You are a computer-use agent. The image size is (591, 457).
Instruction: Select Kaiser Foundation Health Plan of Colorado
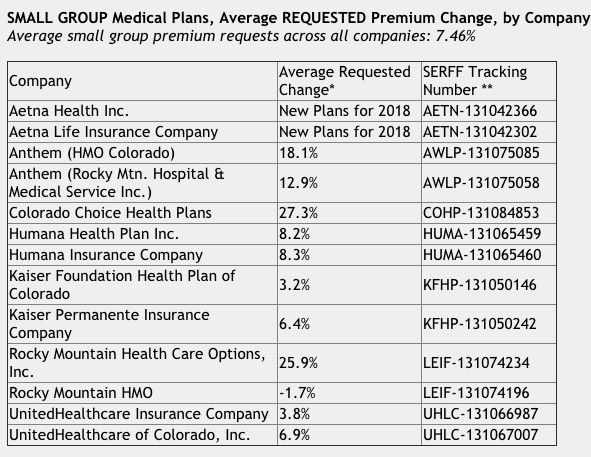tap(142, 285)
